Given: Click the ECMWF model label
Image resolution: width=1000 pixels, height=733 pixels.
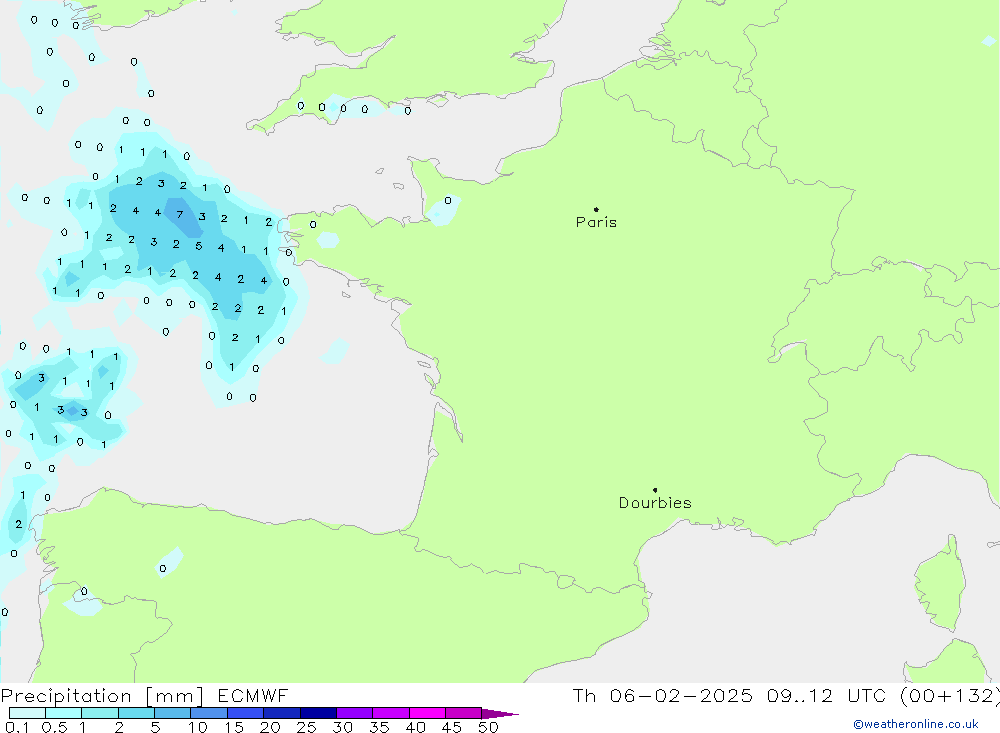Looking at the screenshot, I should [x=253, y=696].
